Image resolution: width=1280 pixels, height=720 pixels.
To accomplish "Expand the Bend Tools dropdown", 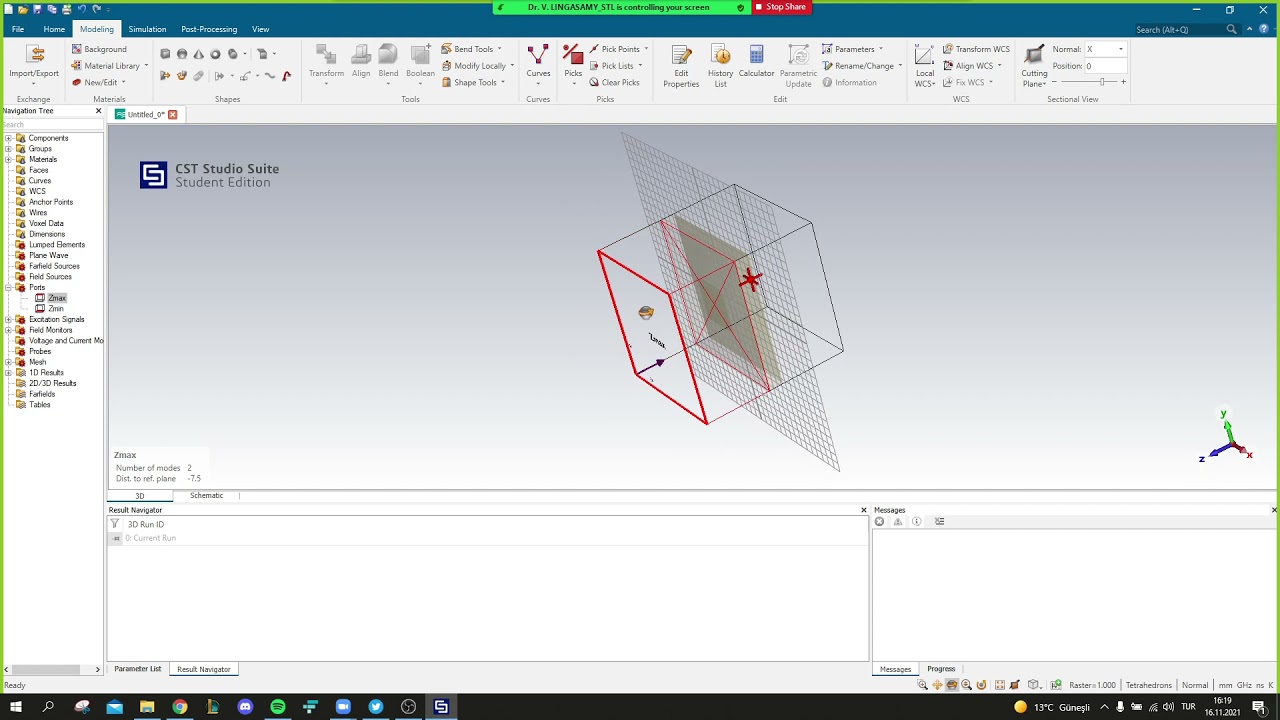I will pos(499,49).
